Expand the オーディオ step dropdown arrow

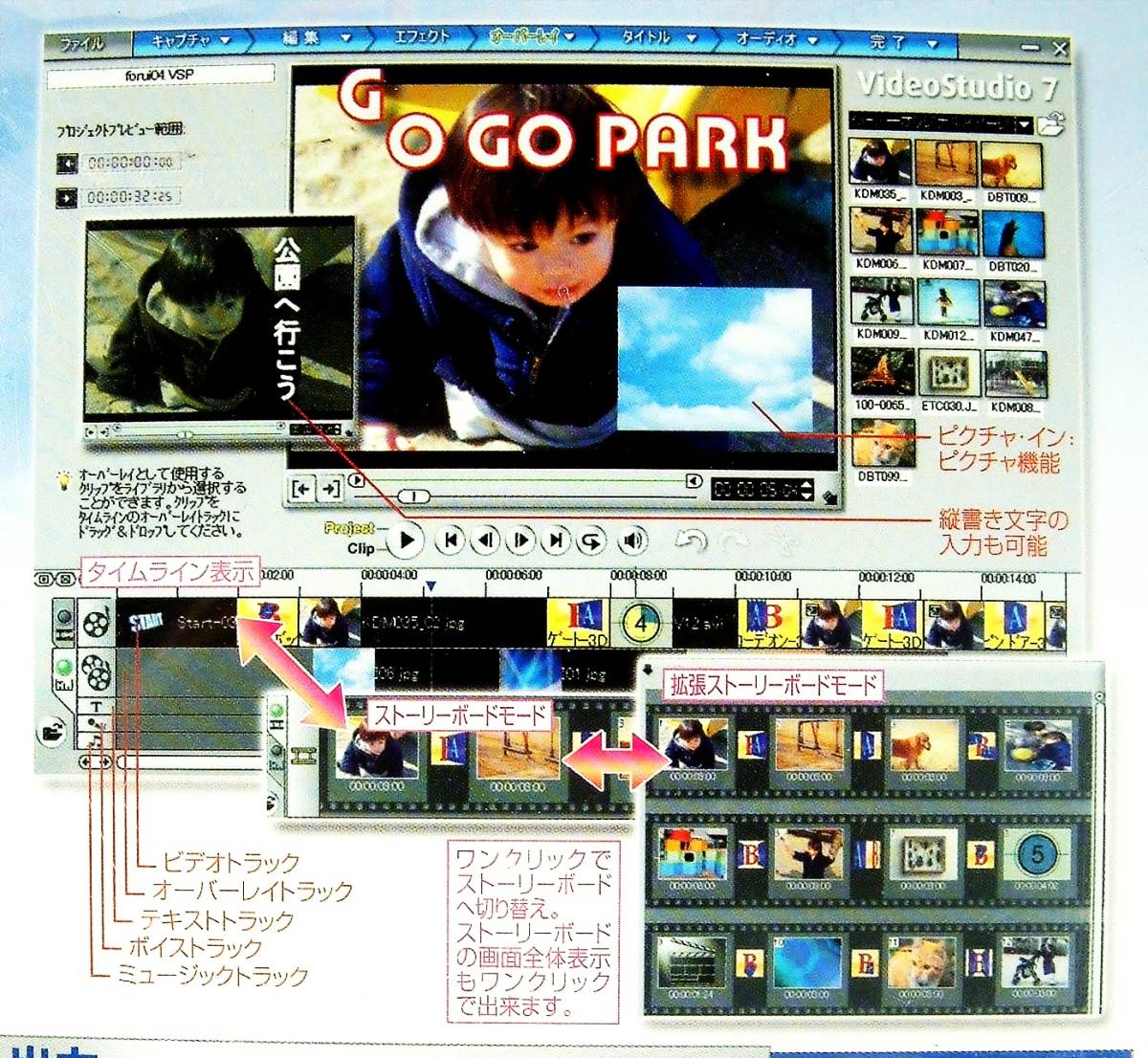(x=812, y=40)
